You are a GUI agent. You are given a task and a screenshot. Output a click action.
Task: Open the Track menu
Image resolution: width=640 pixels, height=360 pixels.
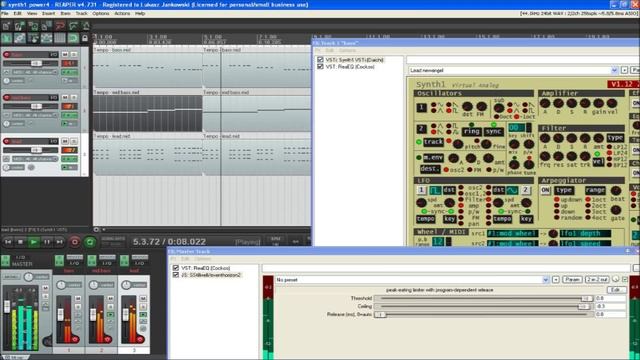coord(81,13)
